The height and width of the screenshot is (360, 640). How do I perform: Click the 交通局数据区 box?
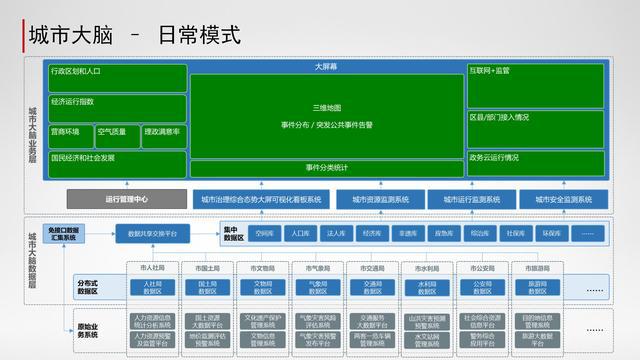(372, 287)
